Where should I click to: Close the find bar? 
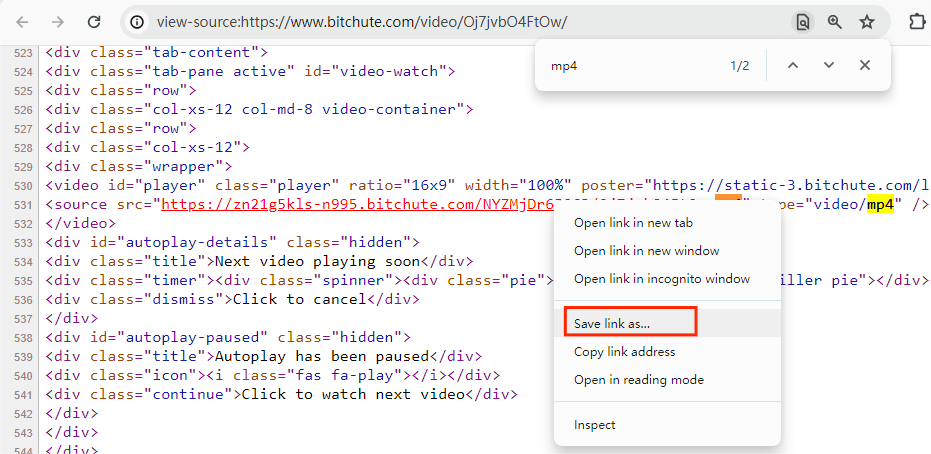tap(865, 65)
